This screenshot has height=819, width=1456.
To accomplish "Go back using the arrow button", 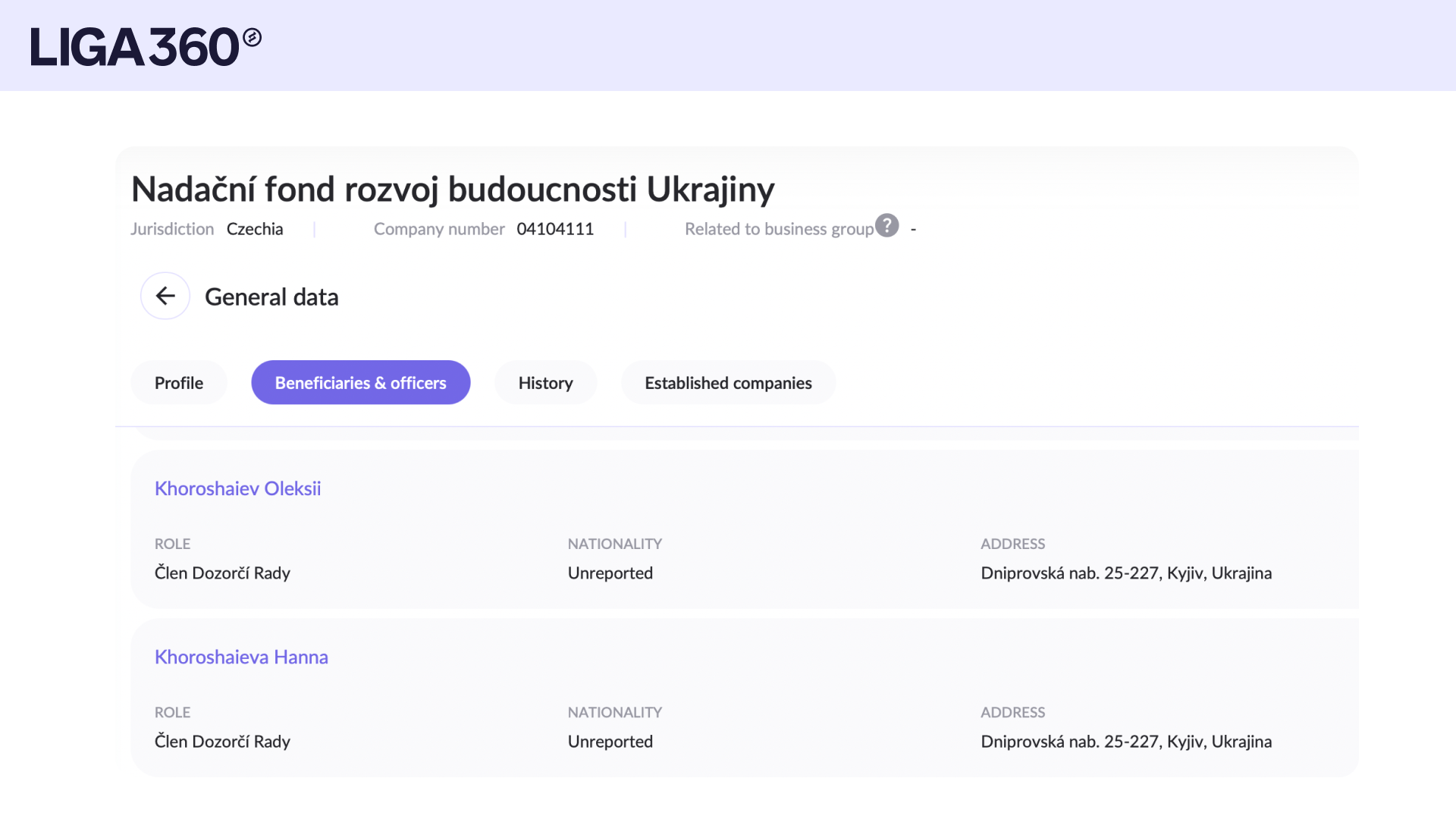I will click(x=165, y=296).
